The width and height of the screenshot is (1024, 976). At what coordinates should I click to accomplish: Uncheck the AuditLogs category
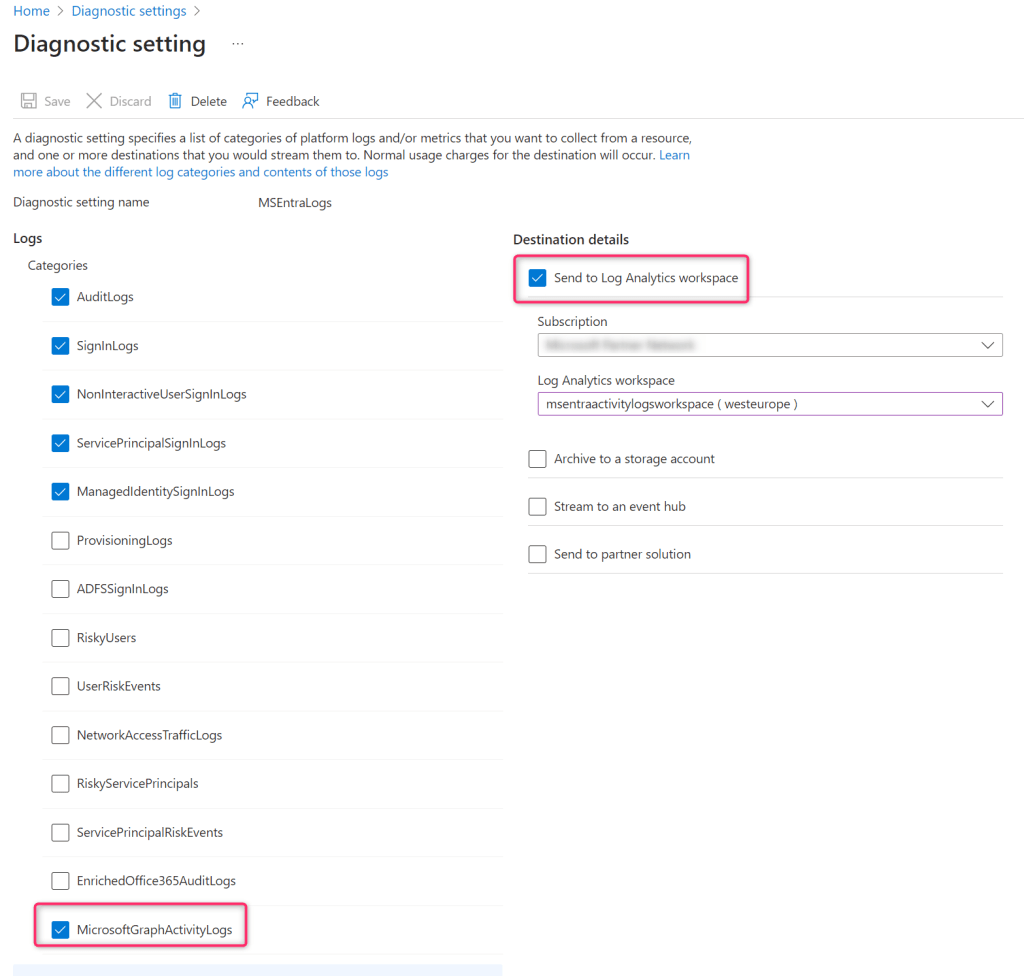click(60, 297)
